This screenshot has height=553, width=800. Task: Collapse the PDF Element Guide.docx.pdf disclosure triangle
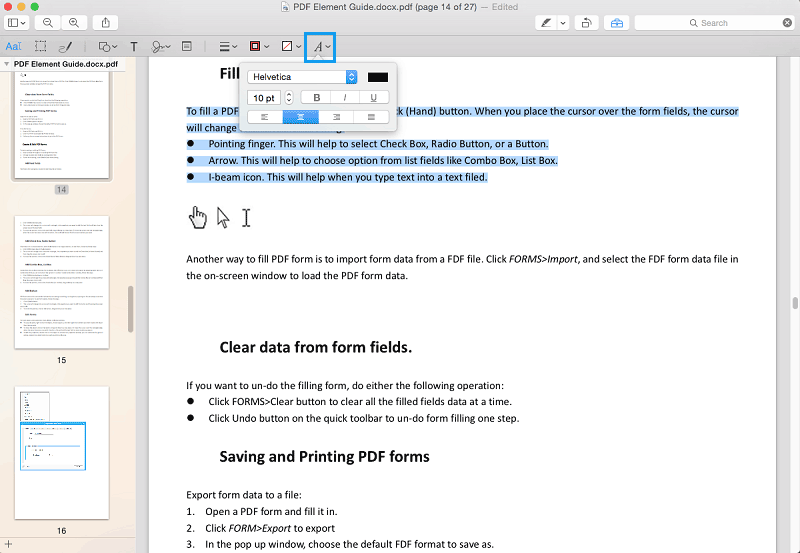[7, 64]
